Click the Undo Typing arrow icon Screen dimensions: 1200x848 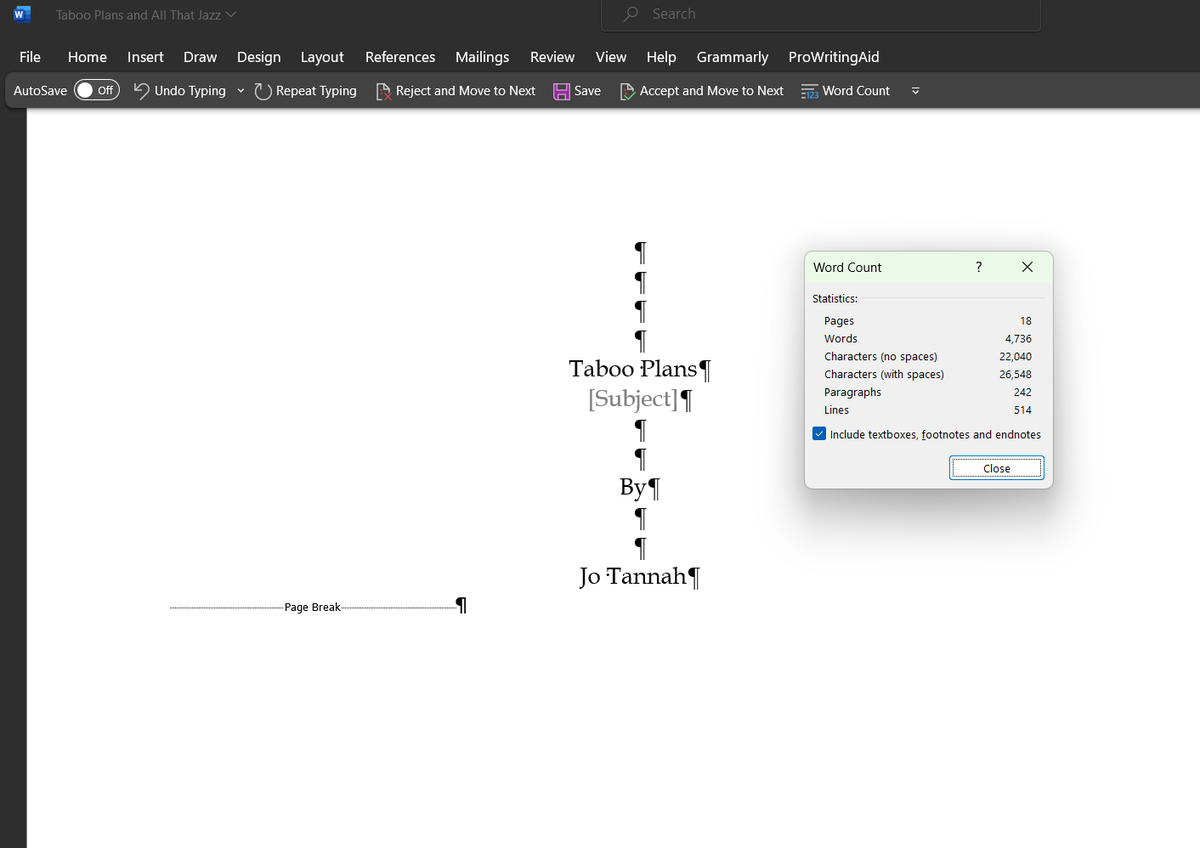click(142, 91)
